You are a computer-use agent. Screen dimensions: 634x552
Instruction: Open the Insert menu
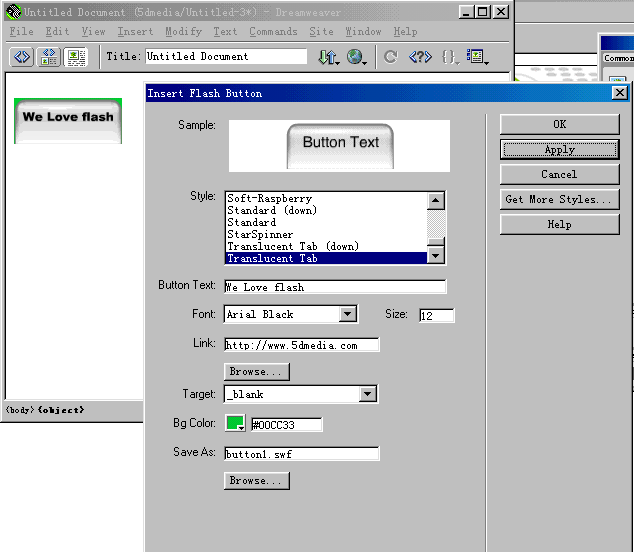(x=135, y=32)
